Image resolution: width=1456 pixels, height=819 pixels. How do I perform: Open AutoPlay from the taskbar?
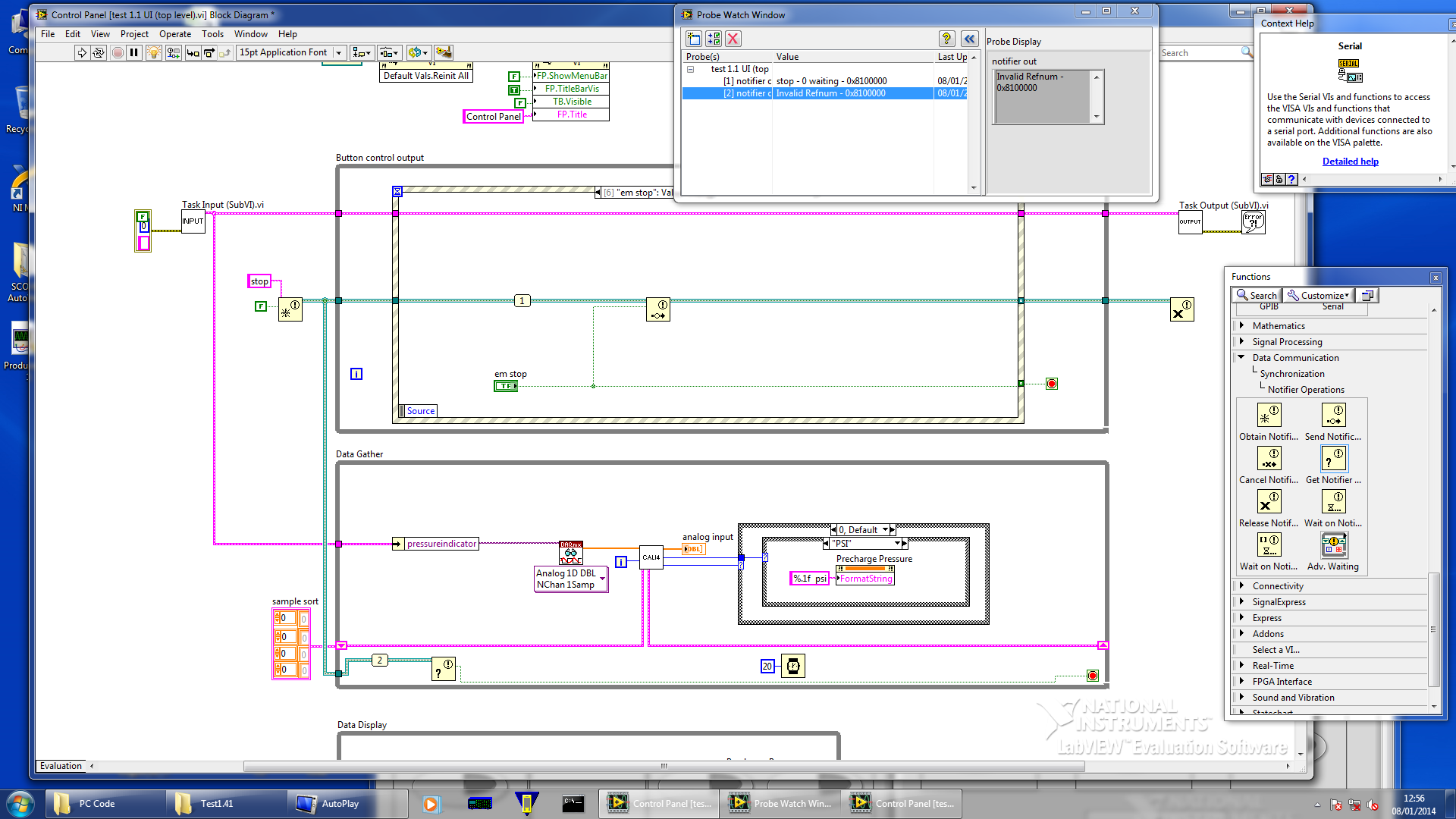point(347,804)
